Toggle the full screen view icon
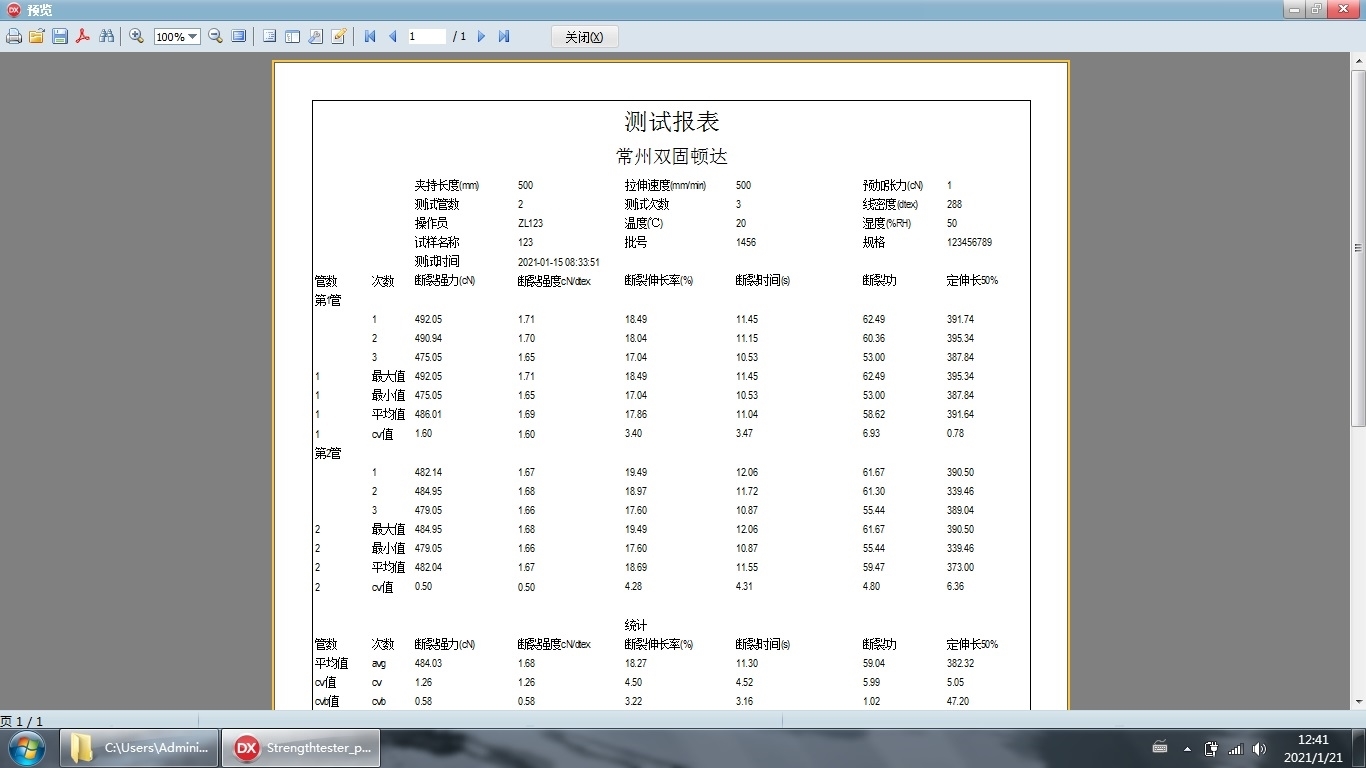This screenshot has width=1366, height=768. tap(239, 36)
